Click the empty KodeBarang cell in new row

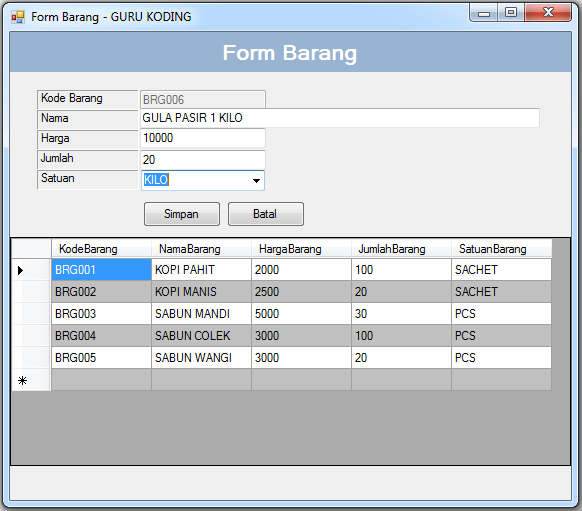(x=101, y=380)
